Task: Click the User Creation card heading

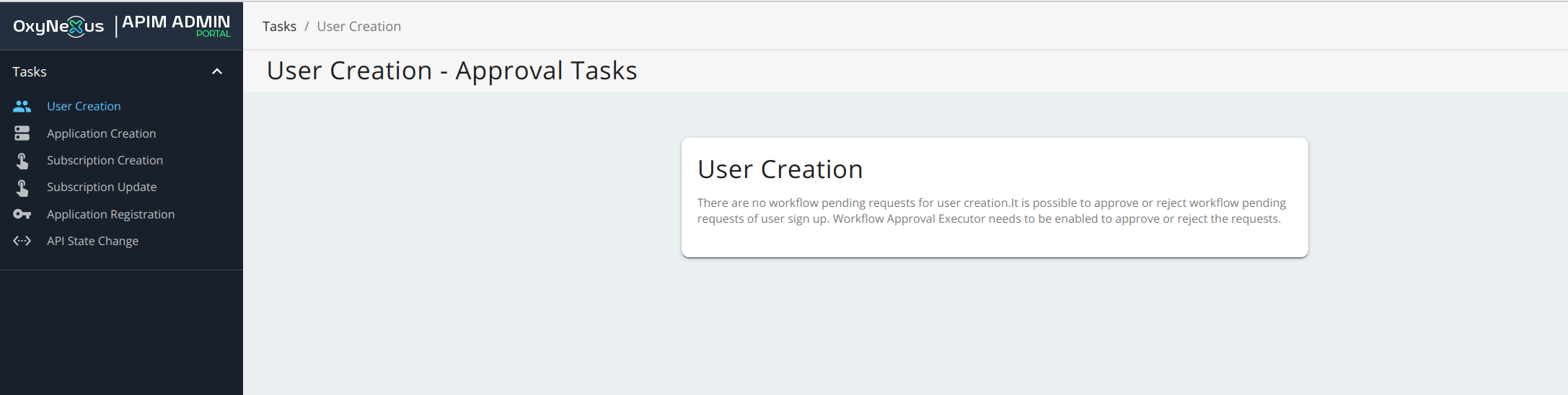Action: [780, 169]
